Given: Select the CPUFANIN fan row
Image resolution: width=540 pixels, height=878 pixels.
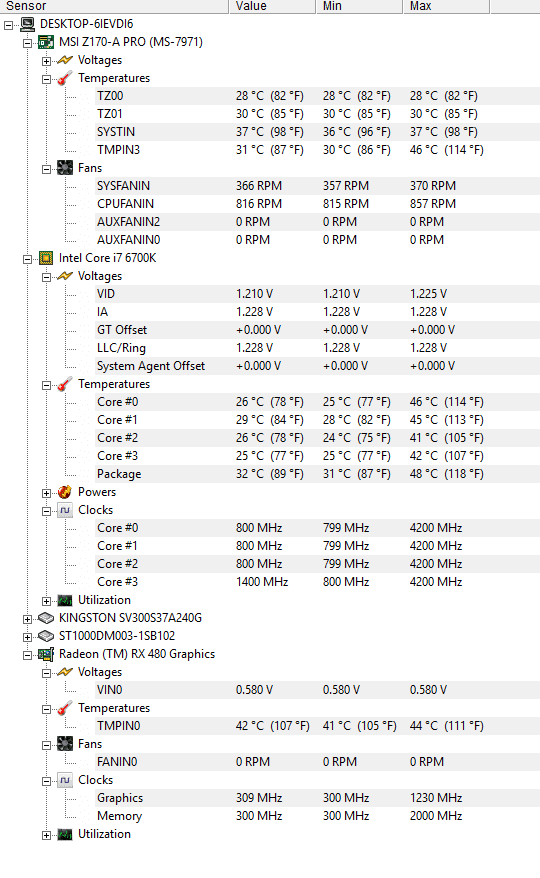Looking at the screenshot, I should coord(318,204).
